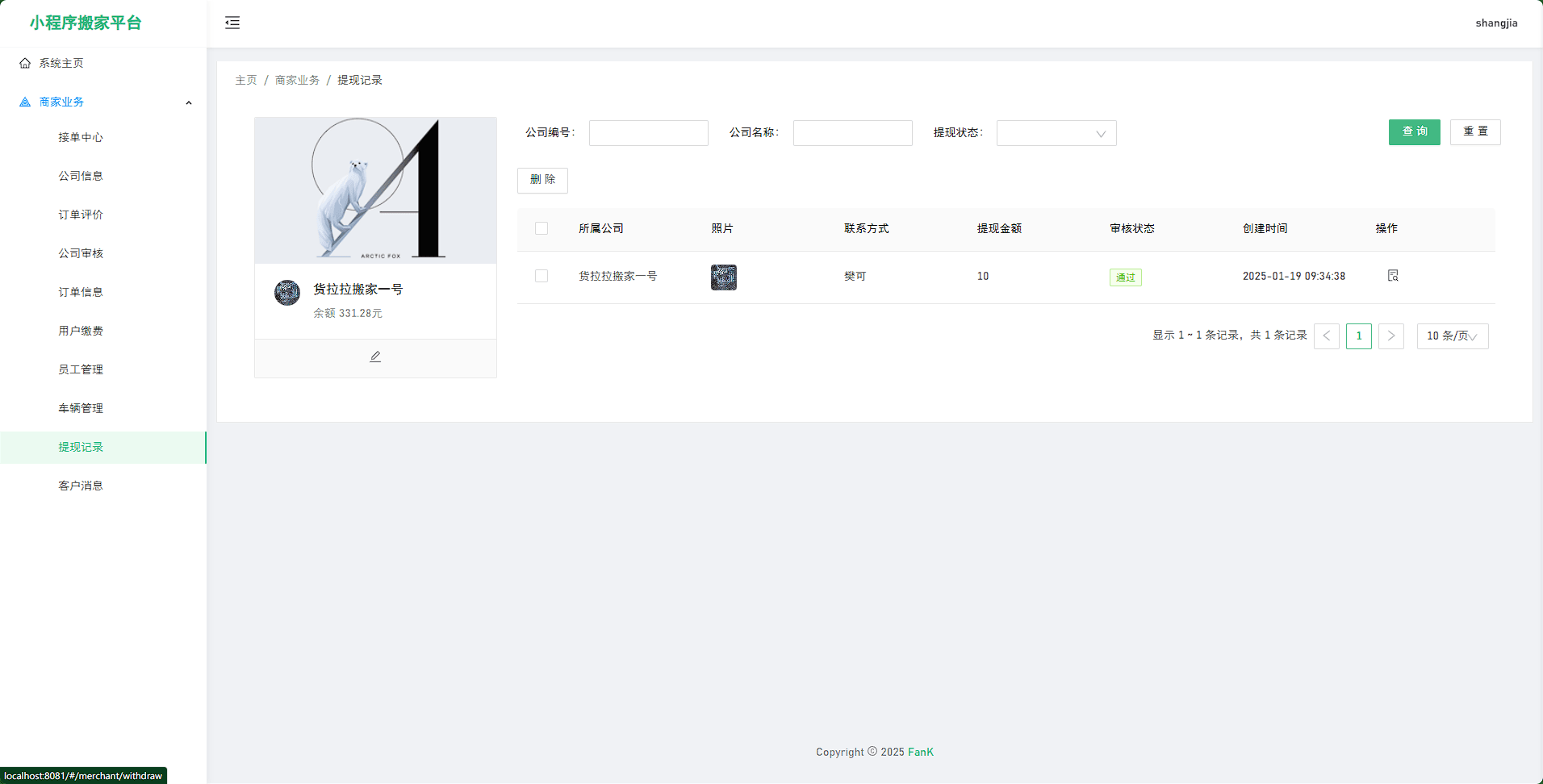Click page number 1 in pagination
The height and width of the screenshot is (784, 1543).
tap(1359, 336)
